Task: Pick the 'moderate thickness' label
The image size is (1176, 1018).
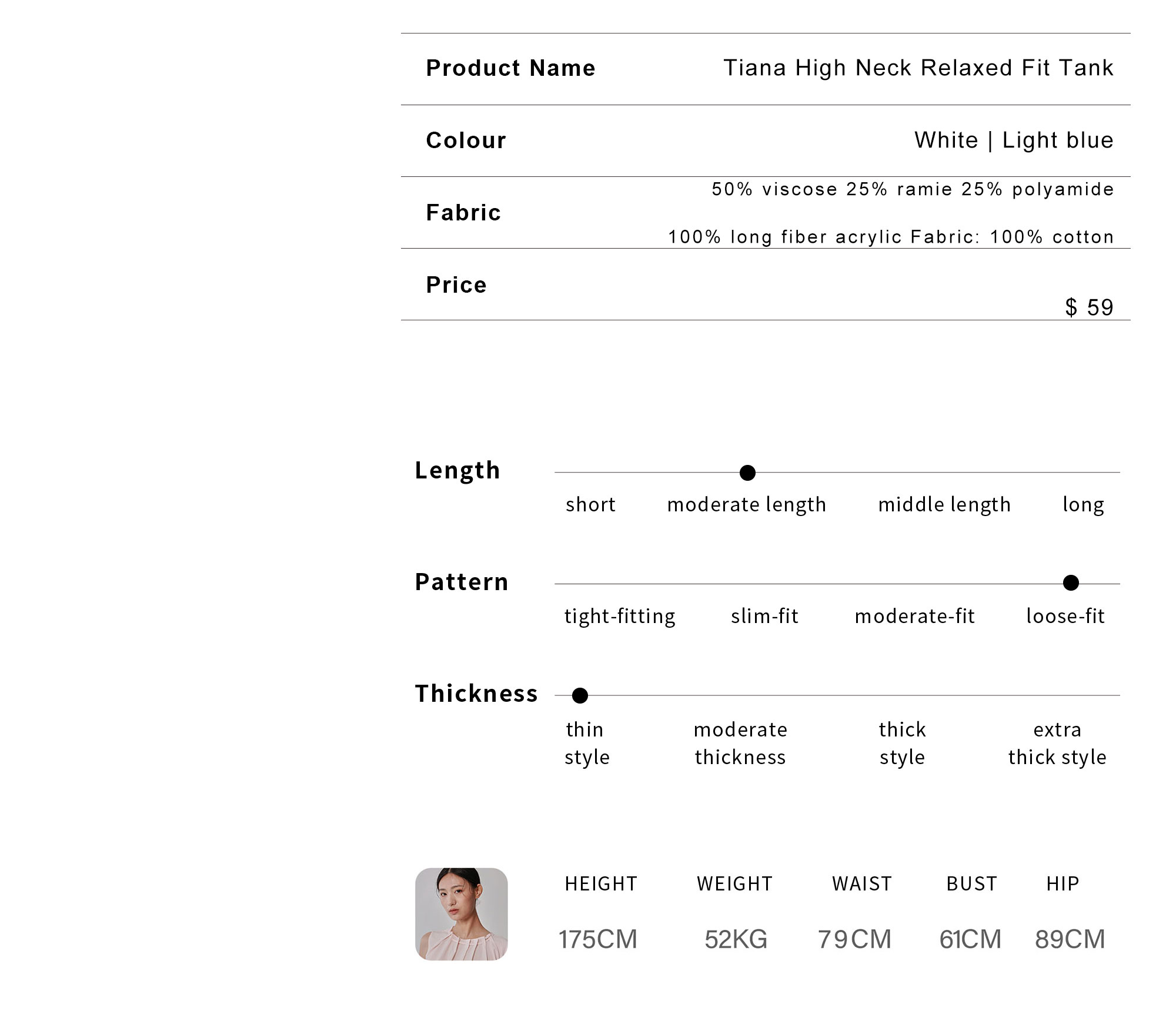Action: click(740, 744)
